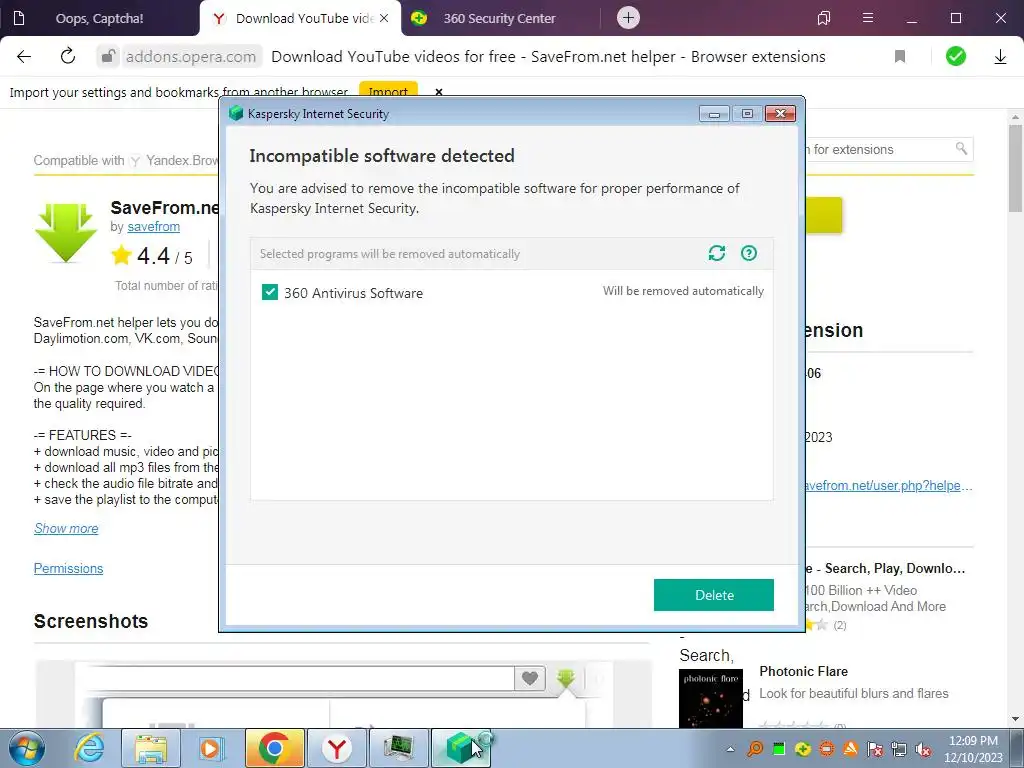This screenshot has width=1024, height=768.
Task: Open Action Center flag tray icon
Action: [x=875, y=749]
